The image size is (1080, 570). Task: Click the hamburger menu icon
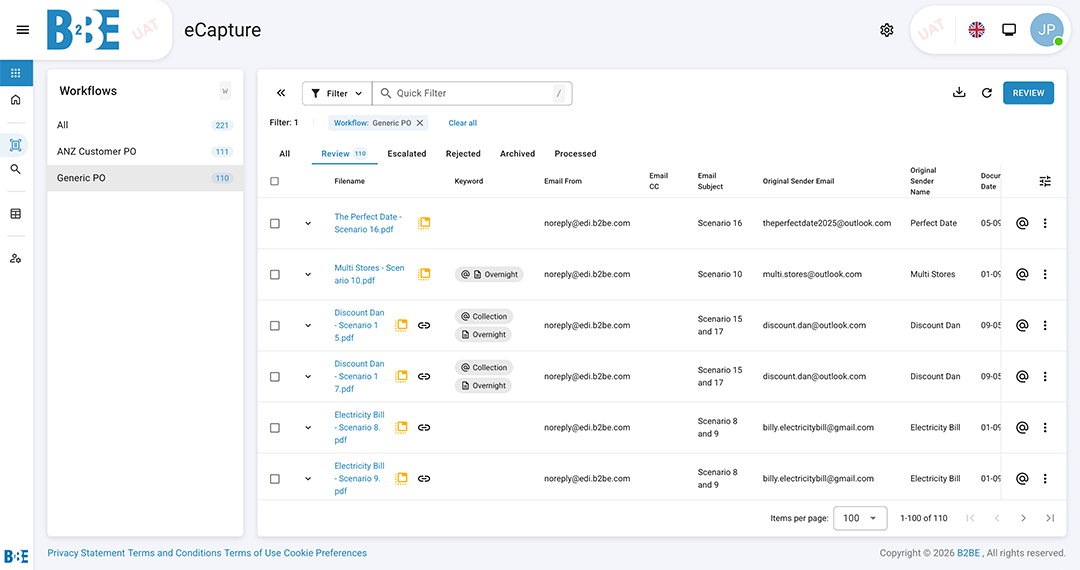coord(23,30)
